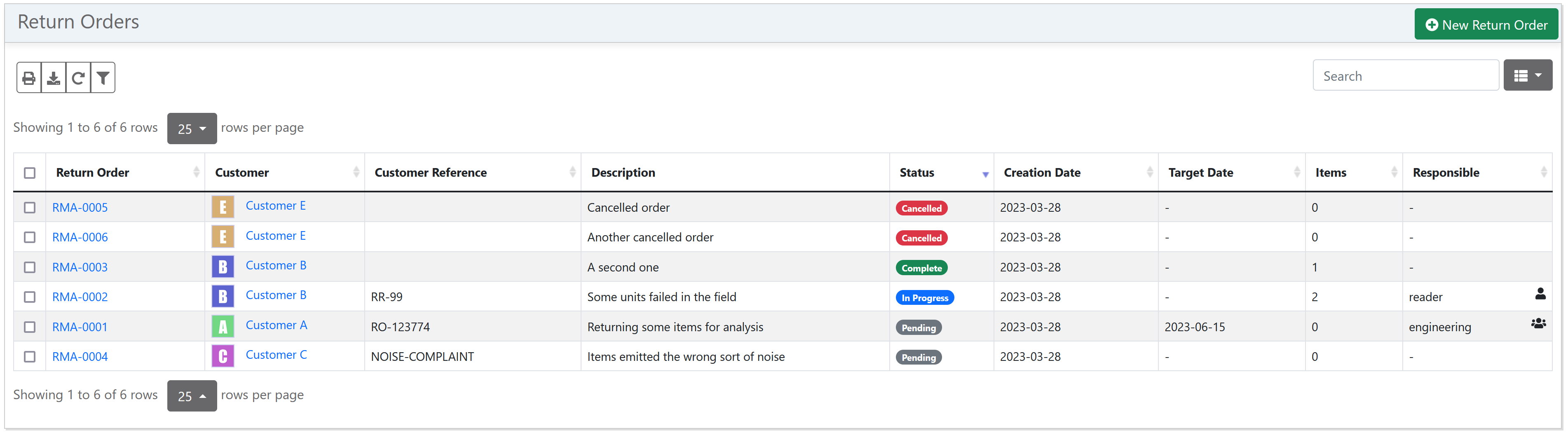Viewport: 1568px width, 435px height.
Task: Check the box for RMA-0005
Action: 30,208
